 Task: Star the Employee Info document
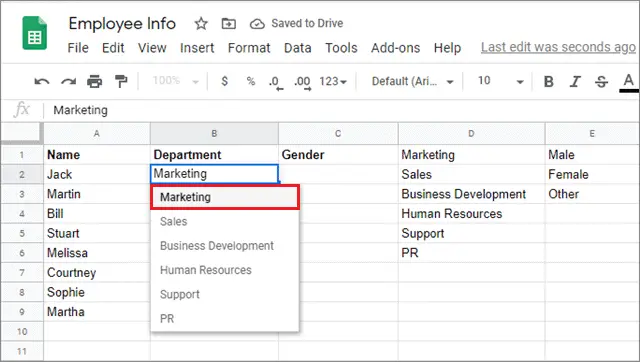[x=200, y=24]
